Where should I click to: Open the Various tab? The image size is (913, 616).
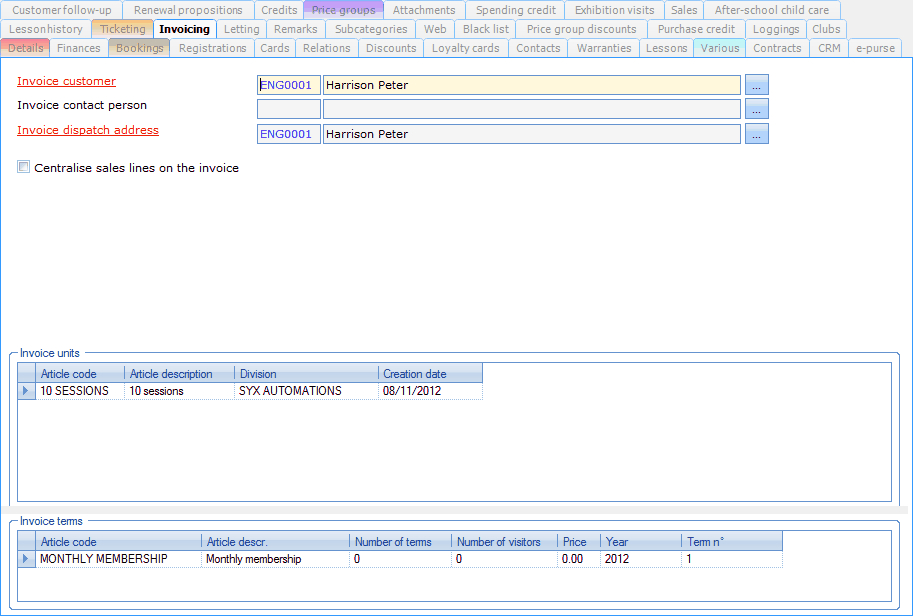tap(719, 48)
